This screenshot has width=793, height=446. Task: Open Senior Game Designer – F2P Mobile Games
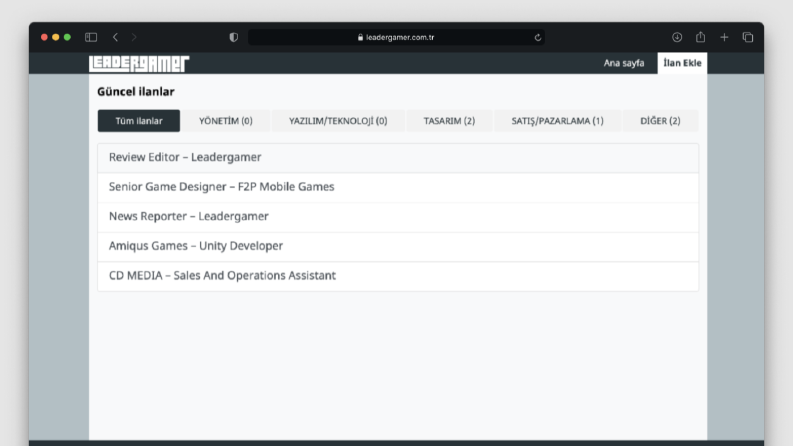398,187
